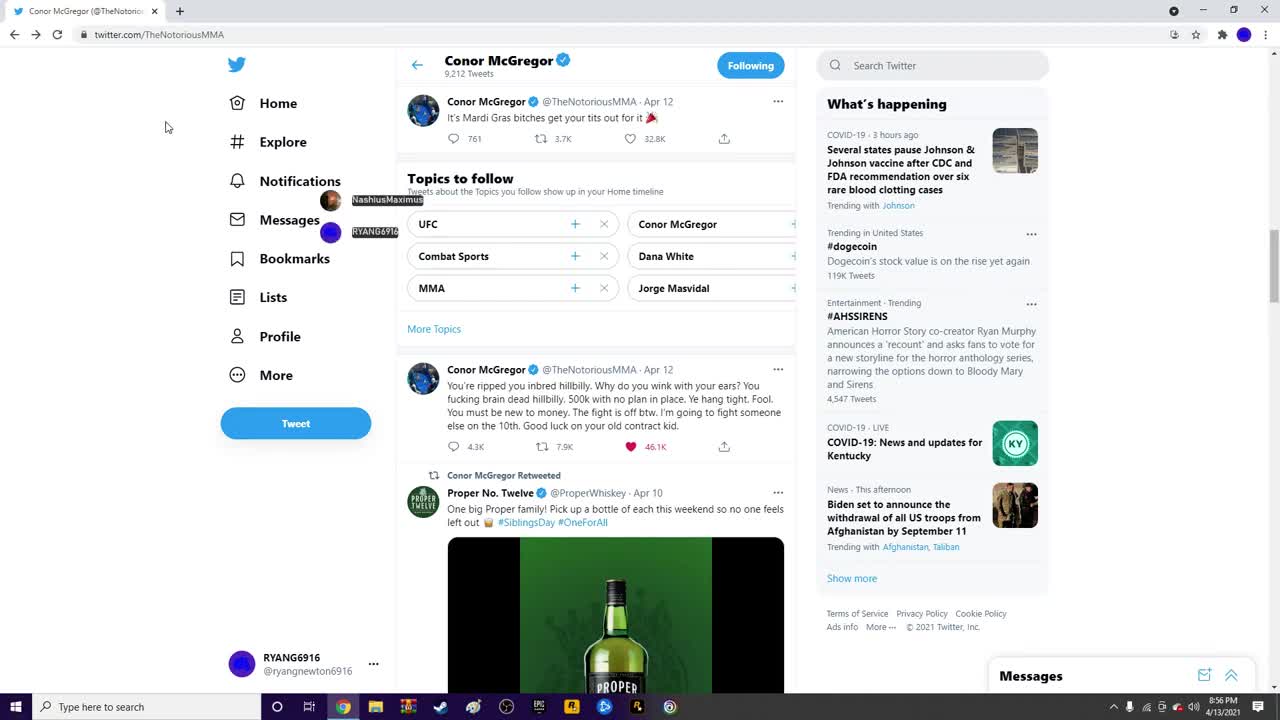The image size is (1280, 720).
Task: Open browser extensions puzzle icon
Action: [1222, 34]
